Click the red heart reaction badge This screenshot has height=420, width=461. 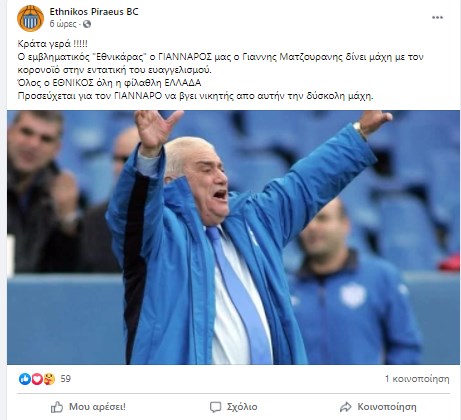coord(37,379)
